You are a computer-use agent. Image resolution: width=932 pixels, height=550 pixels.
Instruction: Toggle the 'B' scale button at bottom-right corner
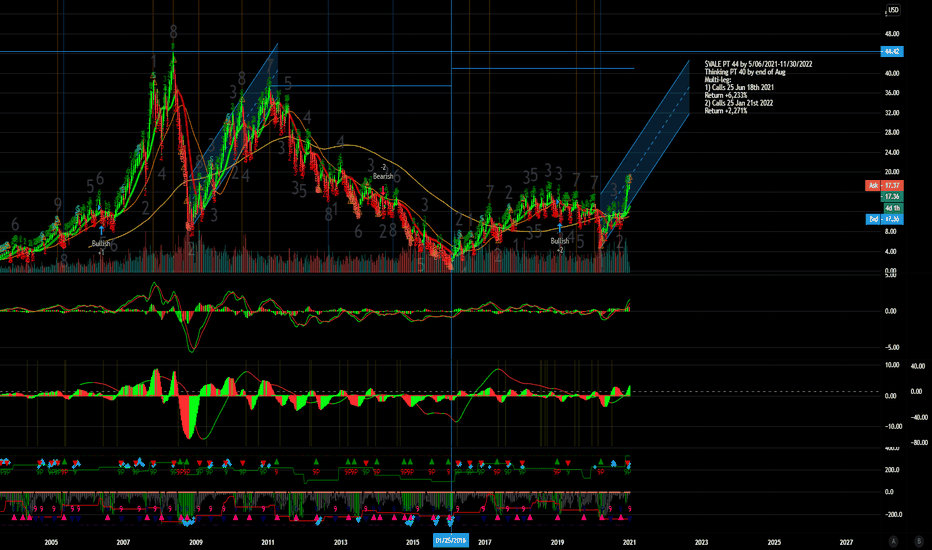(918, 540)
